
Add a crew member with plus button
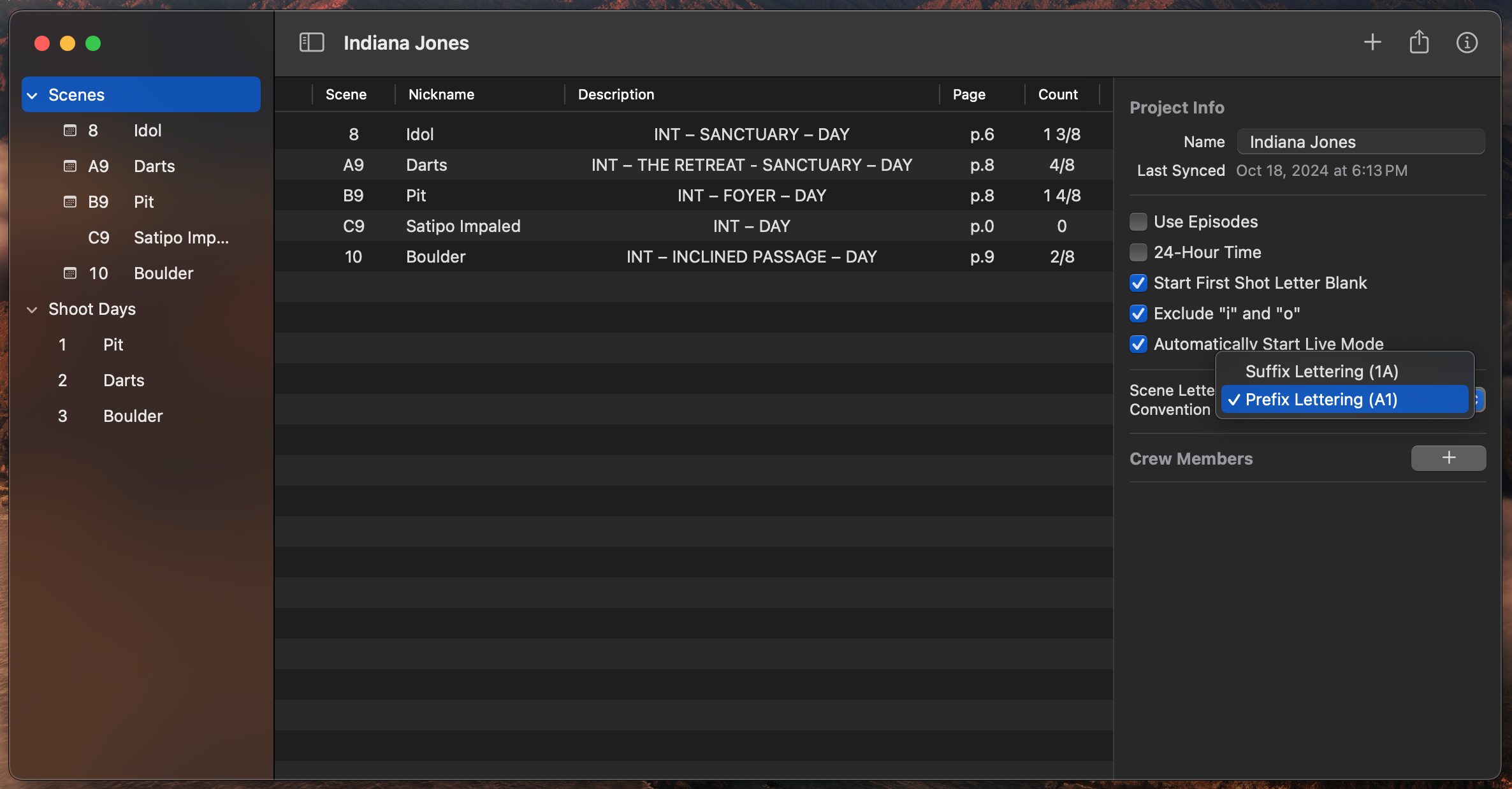(x=1448, y=458)
